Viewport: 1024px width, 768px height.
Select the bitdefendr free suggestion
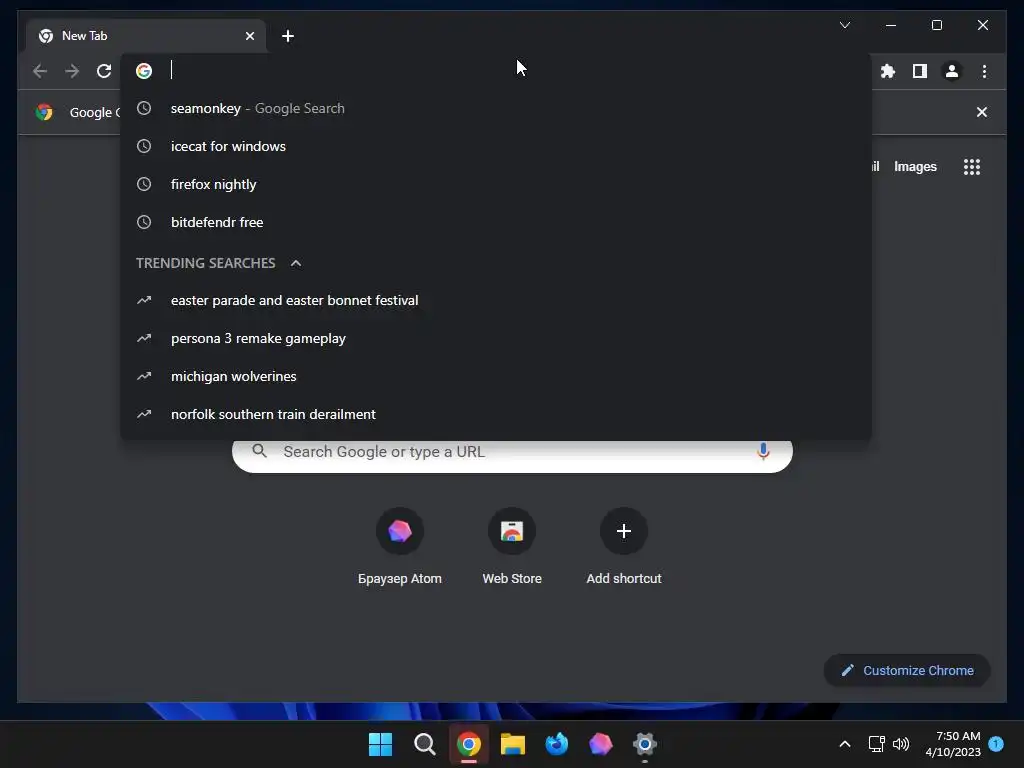click(x=496, y=222)
